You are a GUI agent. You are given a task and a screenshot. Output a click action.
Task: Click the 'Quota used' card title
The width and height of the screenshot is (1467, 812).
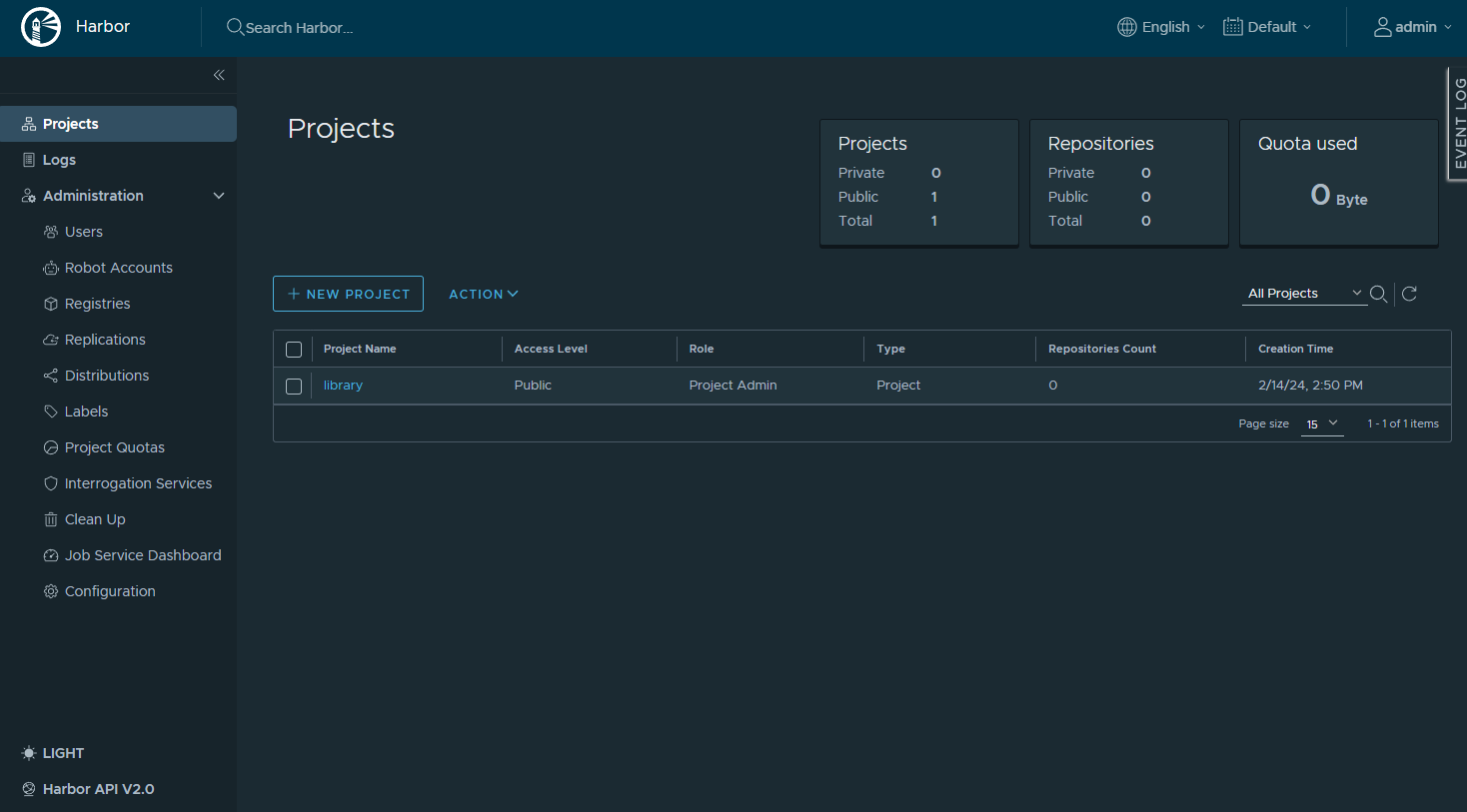tap(1307, 144)
